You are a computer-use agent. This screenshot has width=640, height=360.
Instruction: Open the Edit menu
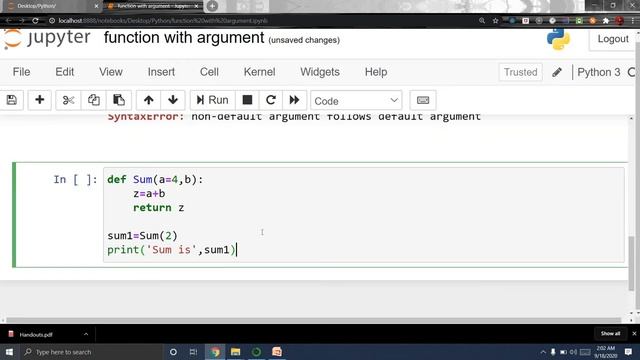(64, 72)
